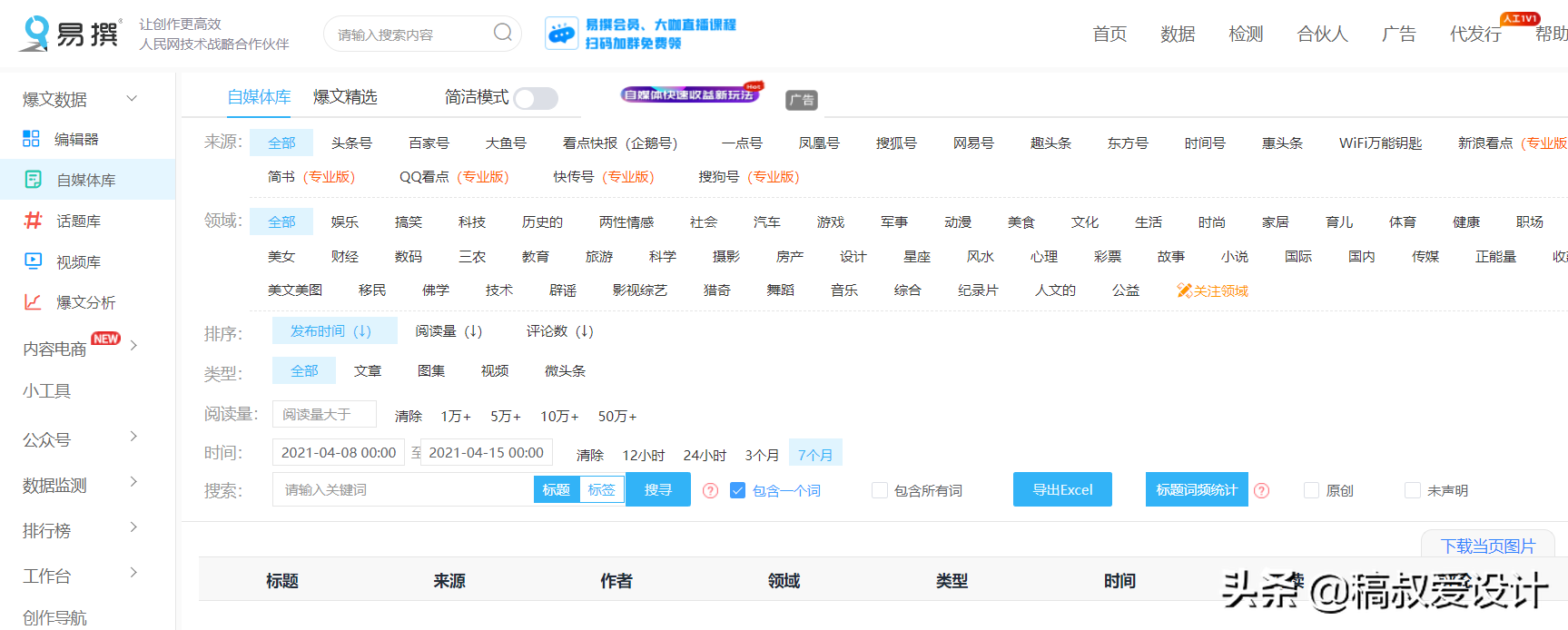Check the 包含所有词 checkbox
Viewport: 1568px width, 630px height.
879,490
